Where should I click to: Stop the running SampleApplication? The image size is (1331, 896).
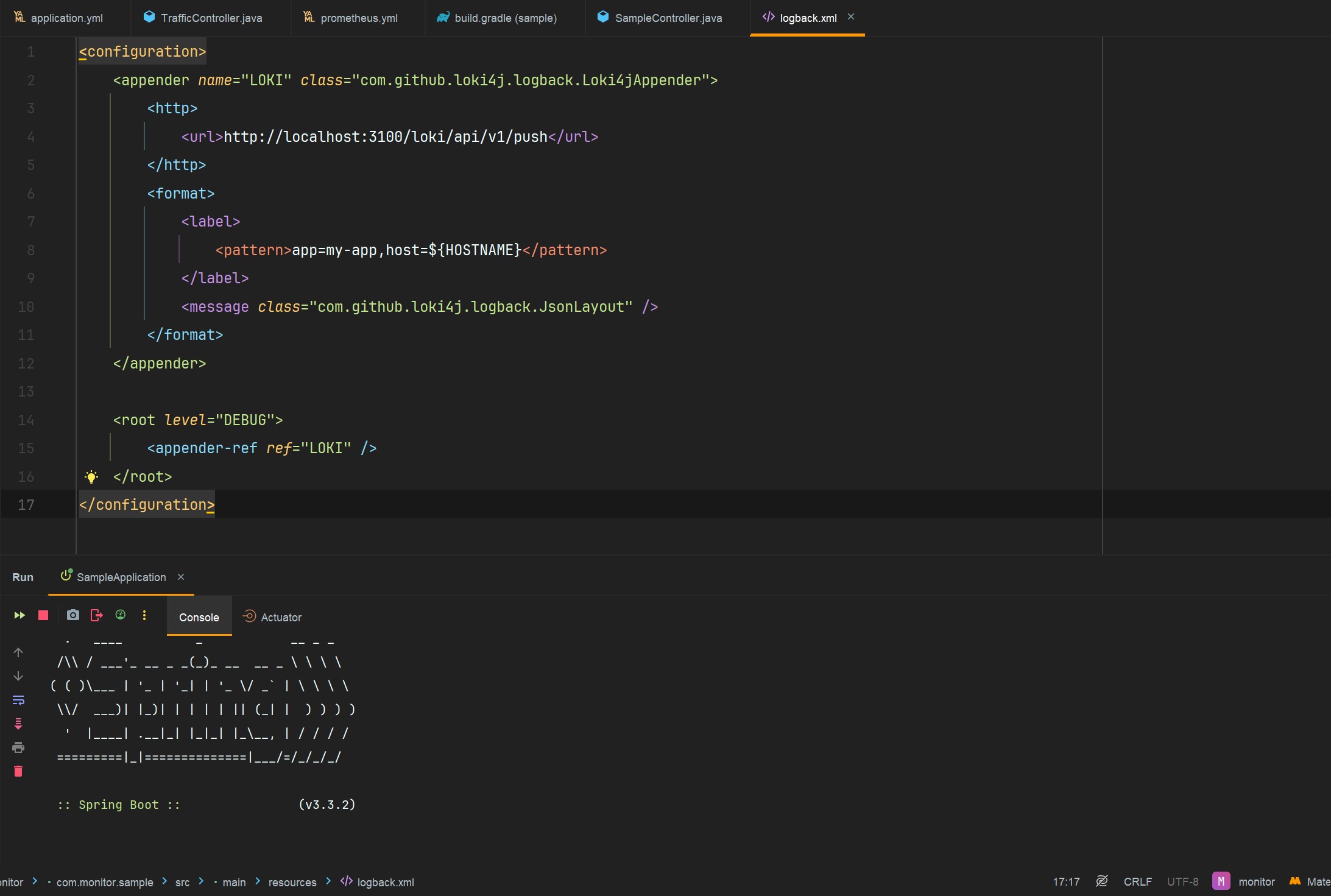(x=43, y=616)
